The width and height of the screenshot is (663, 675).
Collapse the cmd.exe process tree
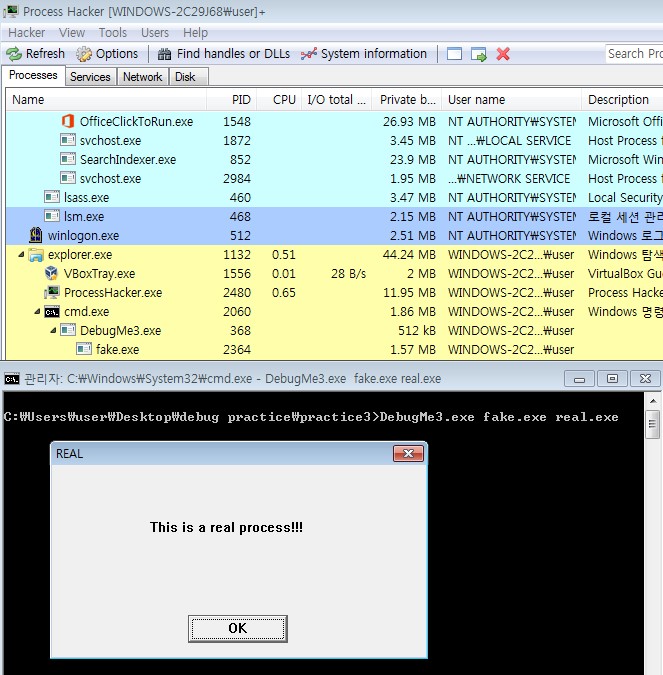point(37,311)
